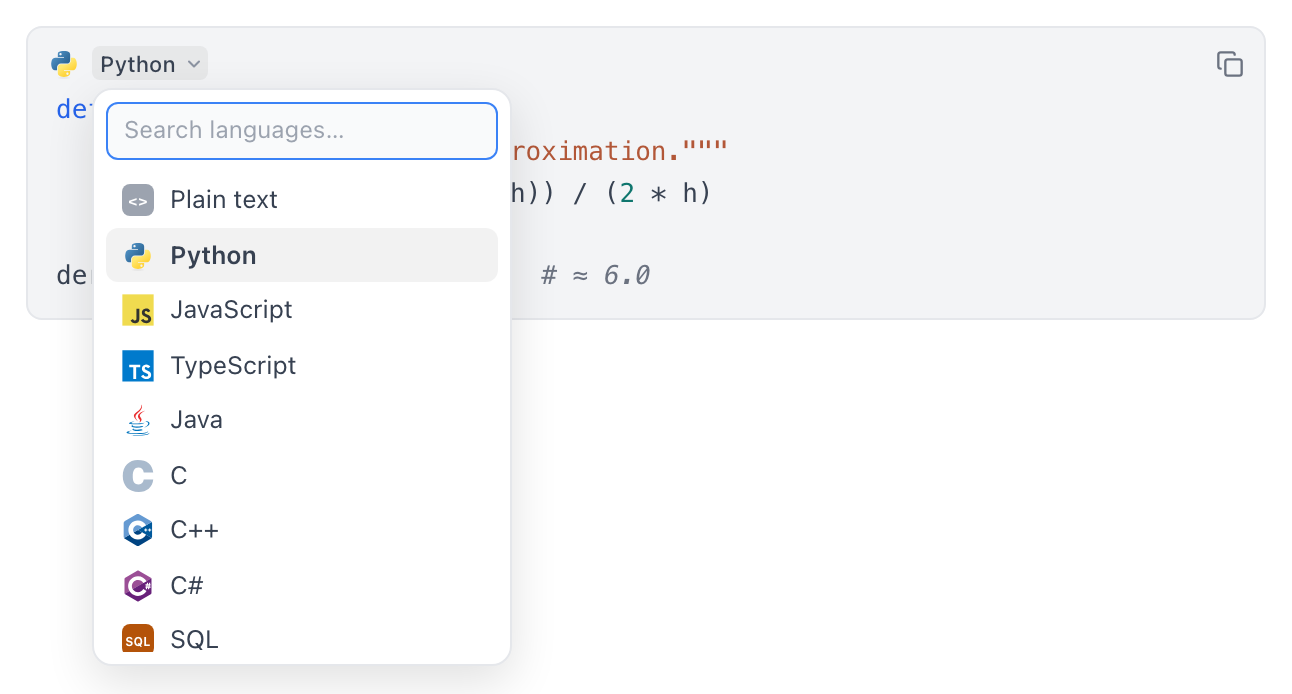Click the C++ hexagon icon
Viewport: 1292px width, 694px height.
coord(138,530)
